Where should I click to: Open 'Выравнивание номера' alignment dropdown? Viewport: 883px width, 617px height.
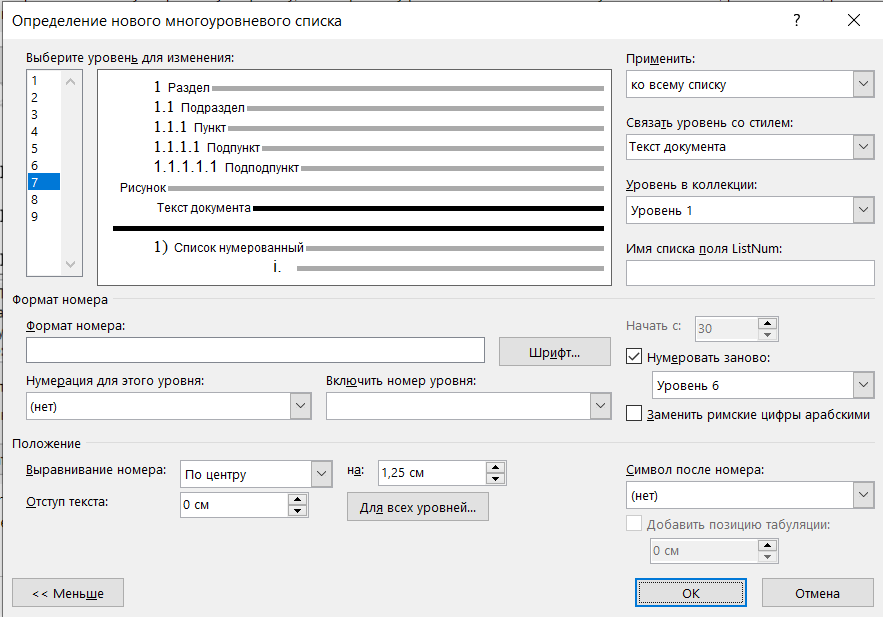click(321, 474)
